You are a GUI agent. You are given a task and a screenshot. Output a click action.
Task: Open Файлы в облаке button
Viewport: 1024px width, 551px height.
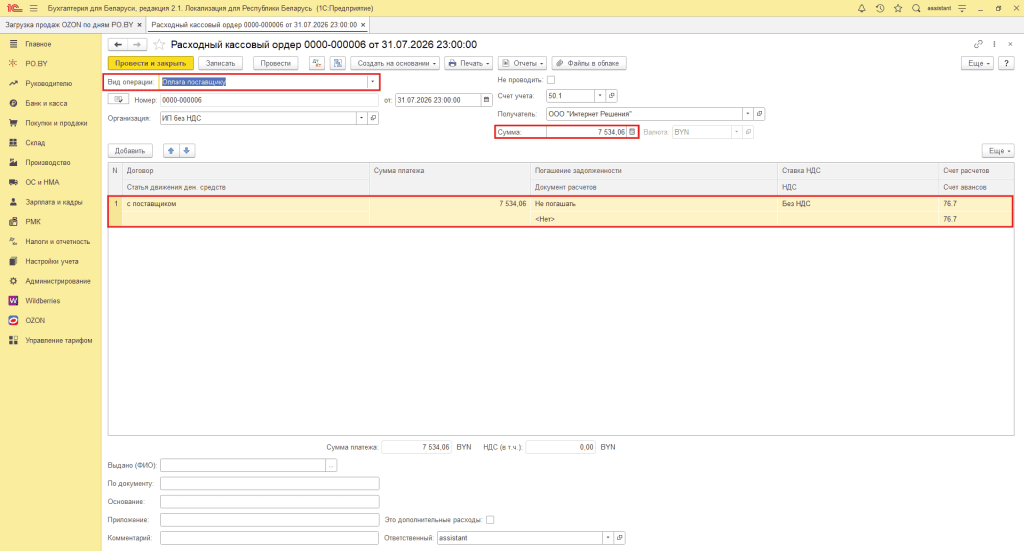[589, 63]
